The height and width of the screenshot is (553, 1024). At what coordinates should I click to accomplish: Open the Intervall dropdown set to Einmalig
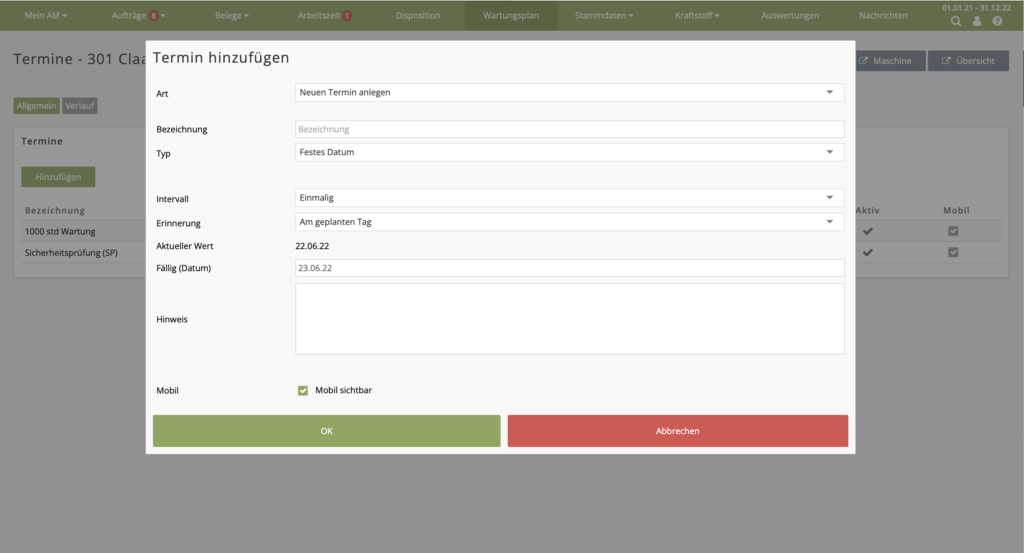tap(569, 198)
